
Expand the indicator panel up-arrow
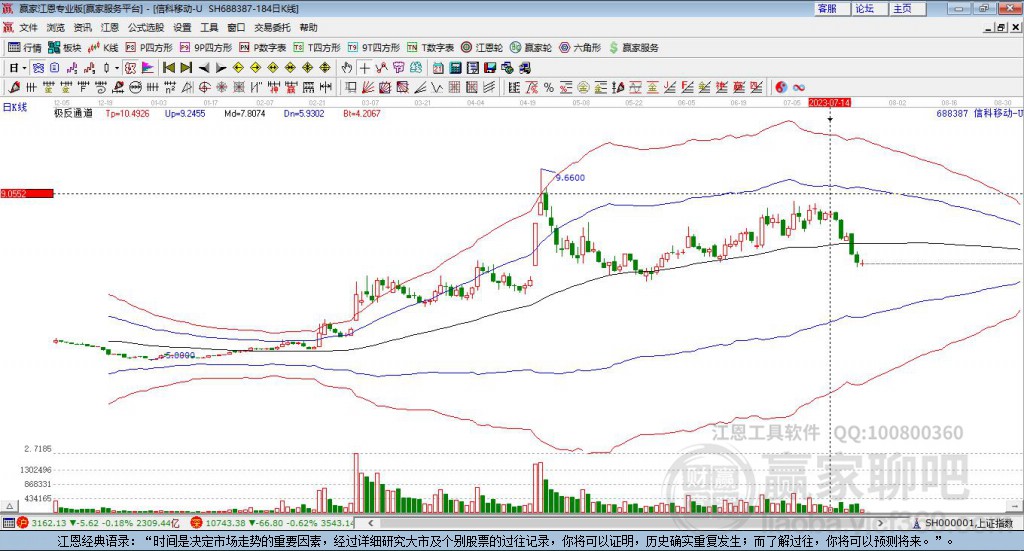coord(9,506)
